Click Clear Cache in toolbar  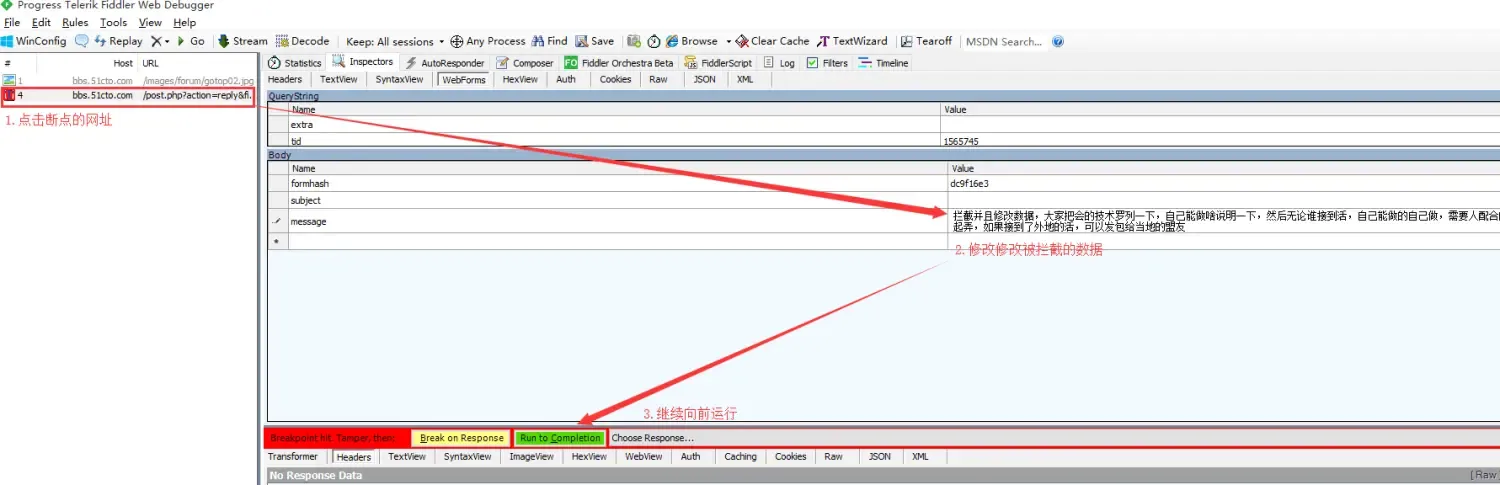(772, 41)
